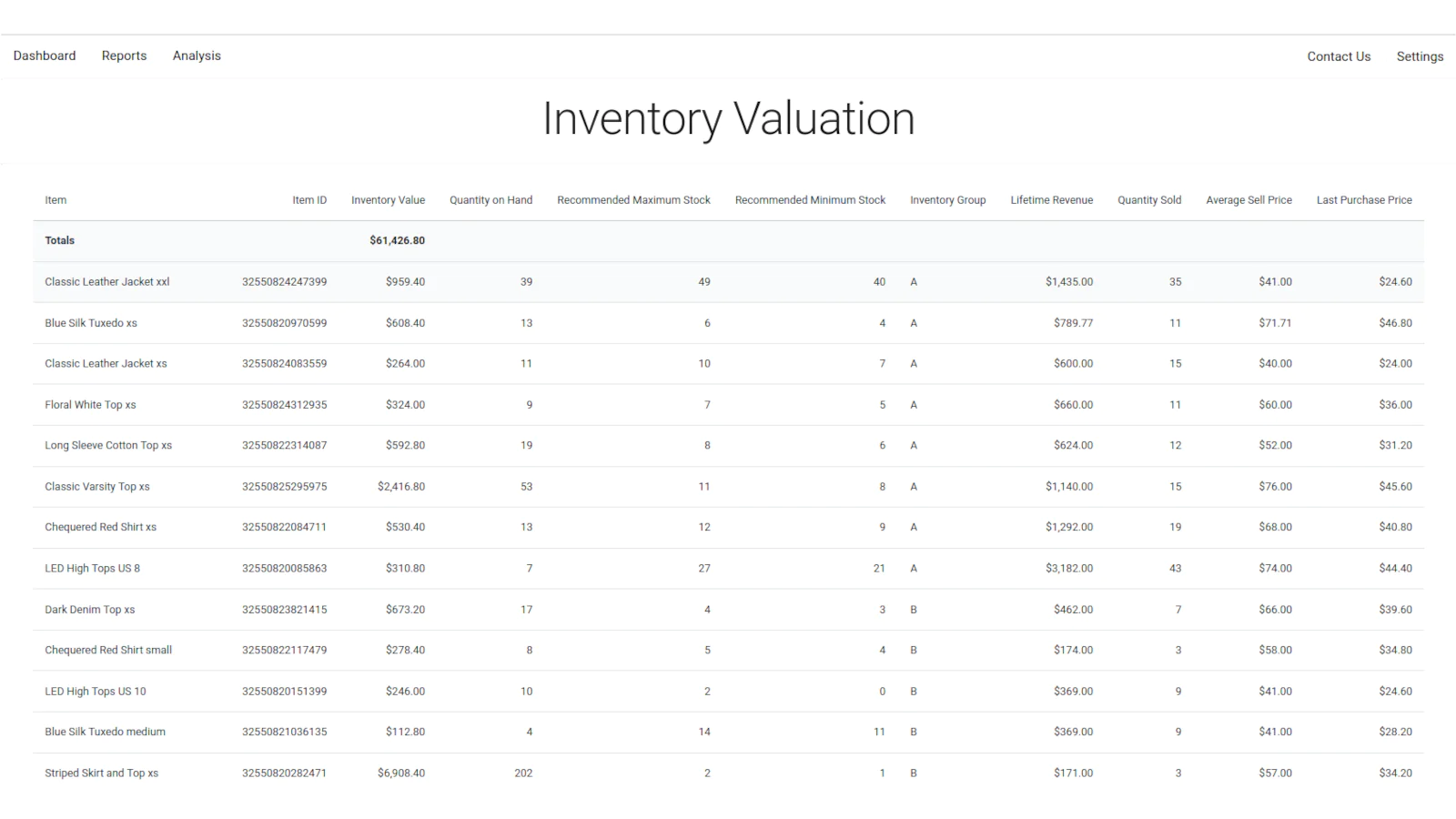
Task: Select item ID 32550824247399
Action: [284, 282]
